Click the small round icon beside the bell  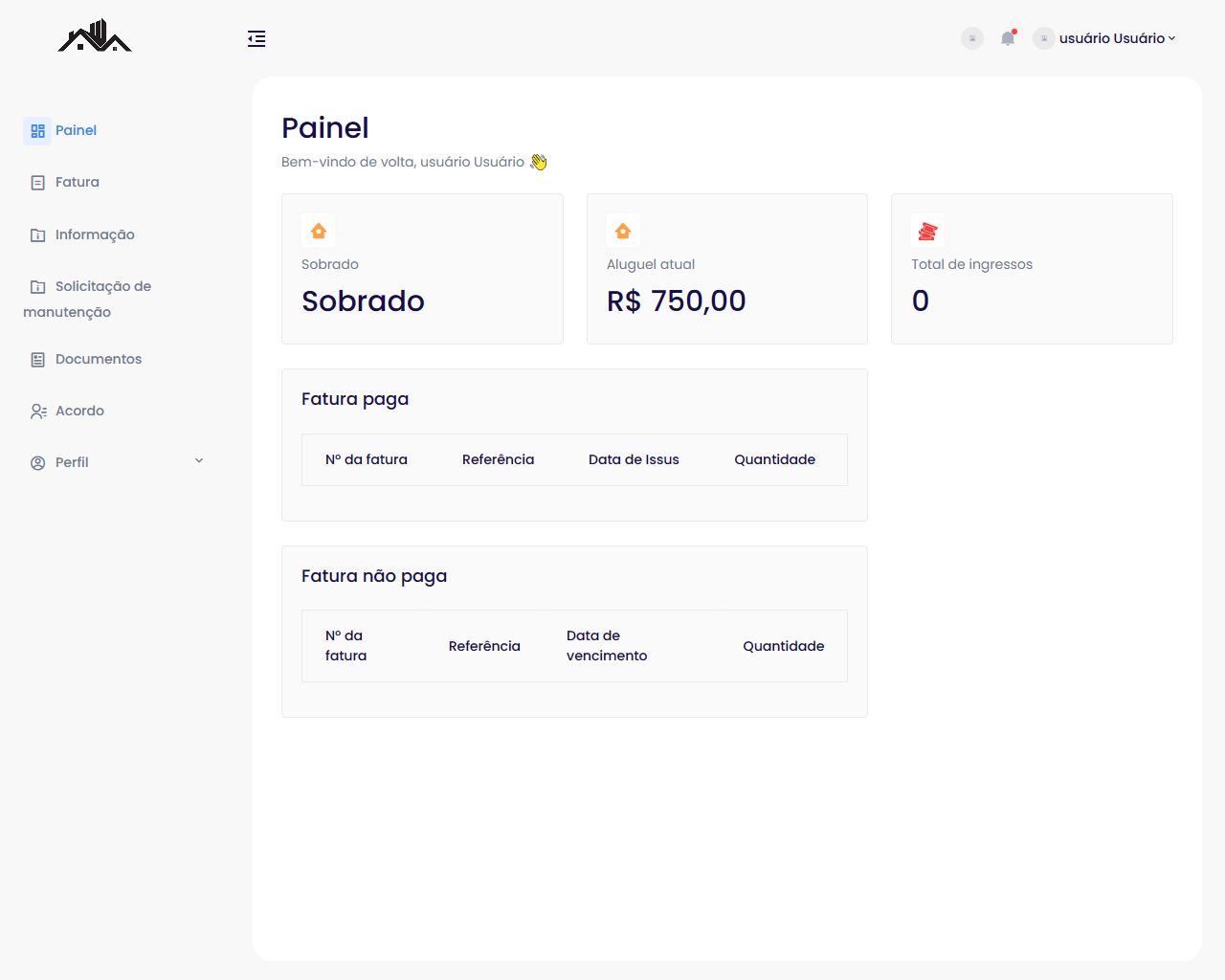971,38
